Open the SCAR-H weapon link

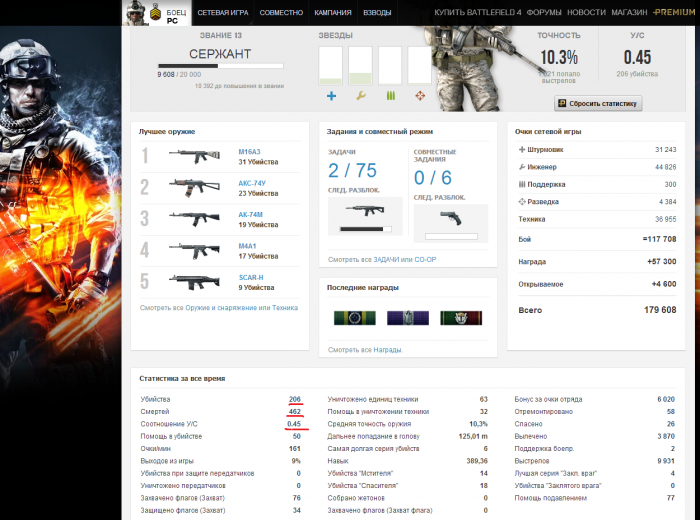point(251,277)
